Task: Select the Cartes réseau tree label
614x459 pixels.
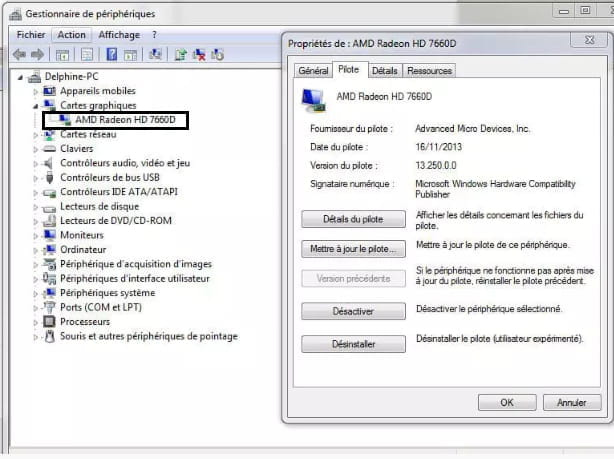Action: [x=88, y=134]
